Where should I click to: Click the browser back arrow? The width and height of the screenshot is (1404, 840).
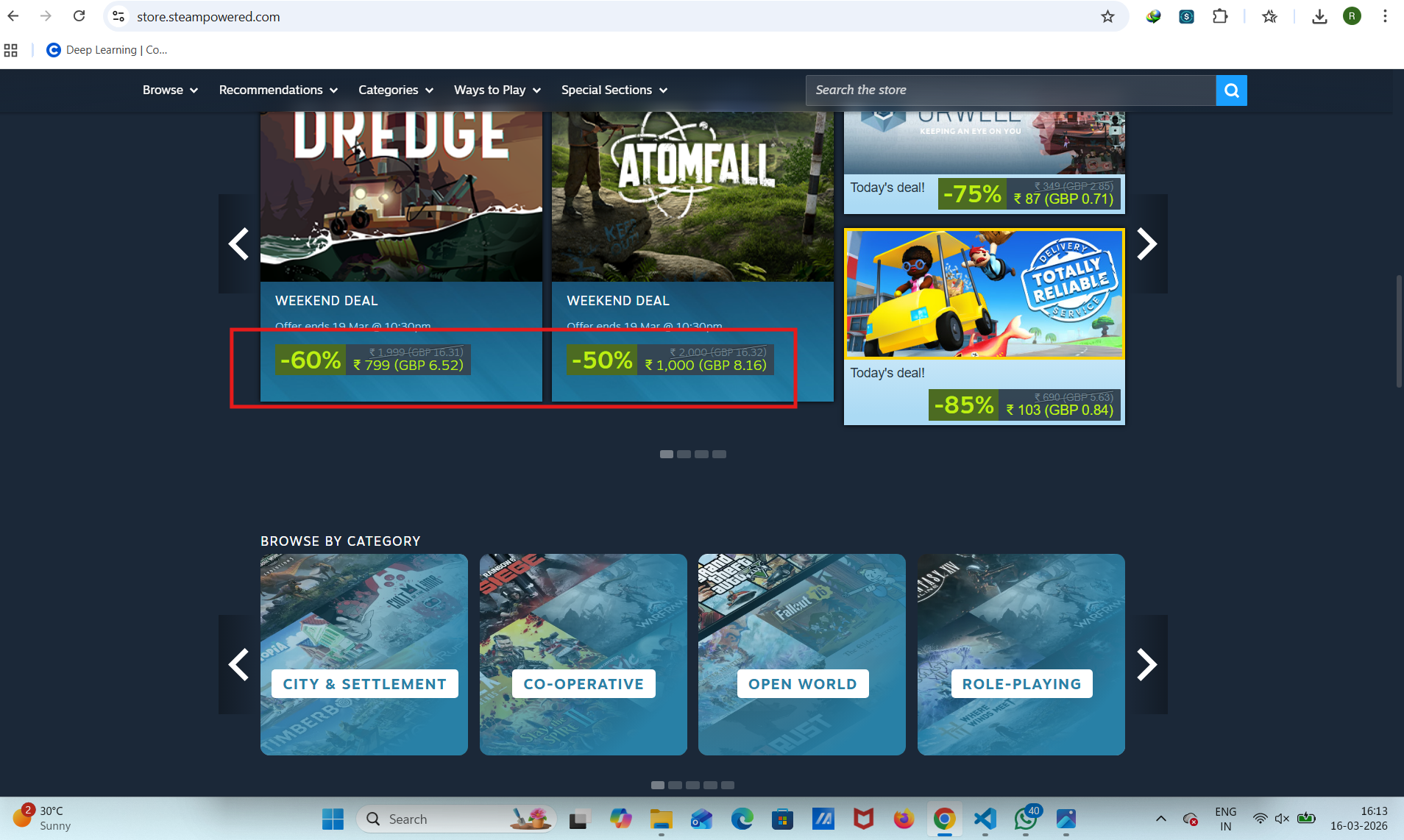13,16
